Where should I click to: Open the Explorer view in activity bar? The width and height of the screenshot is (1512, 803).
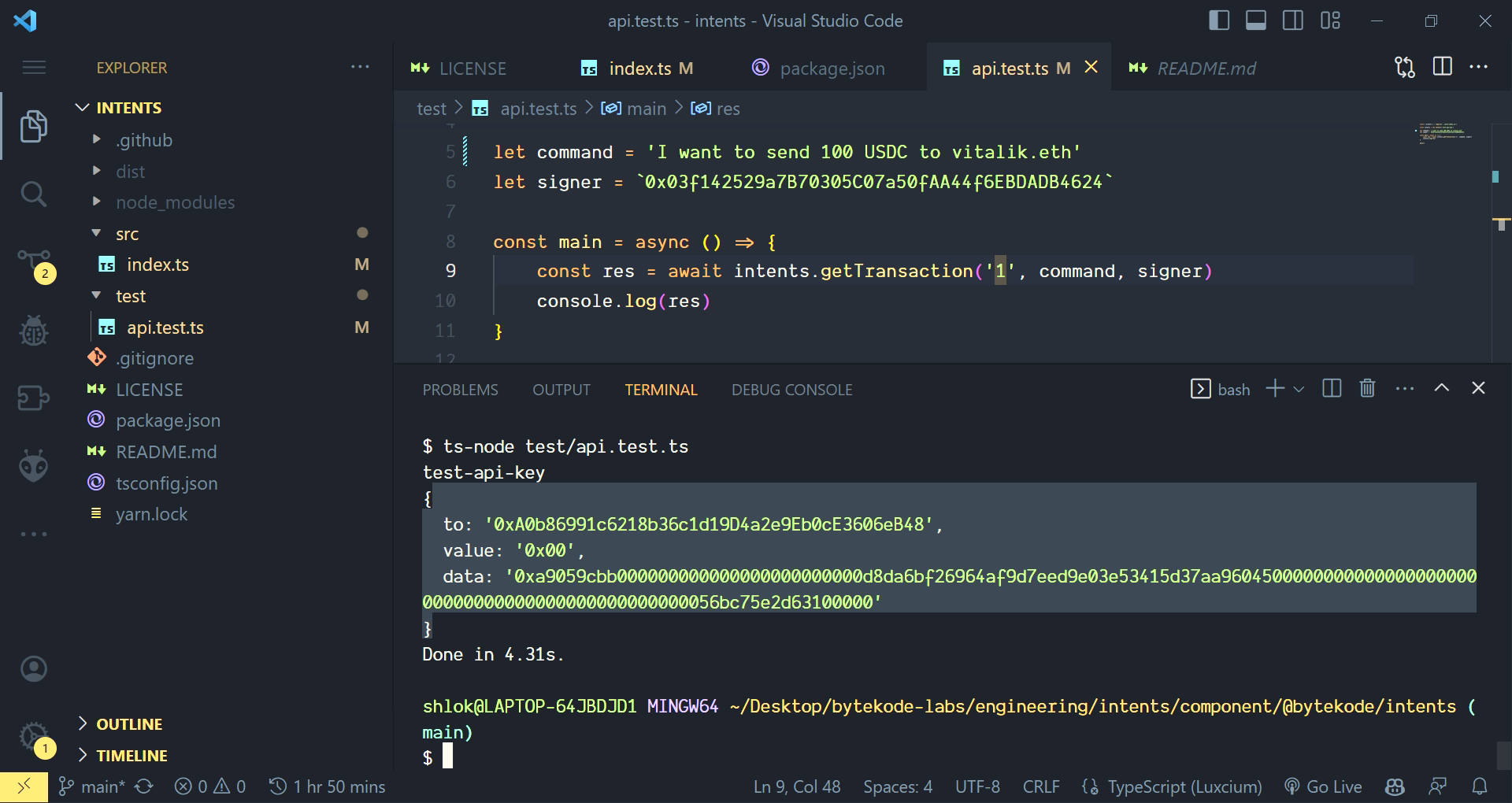click(33, 127)
